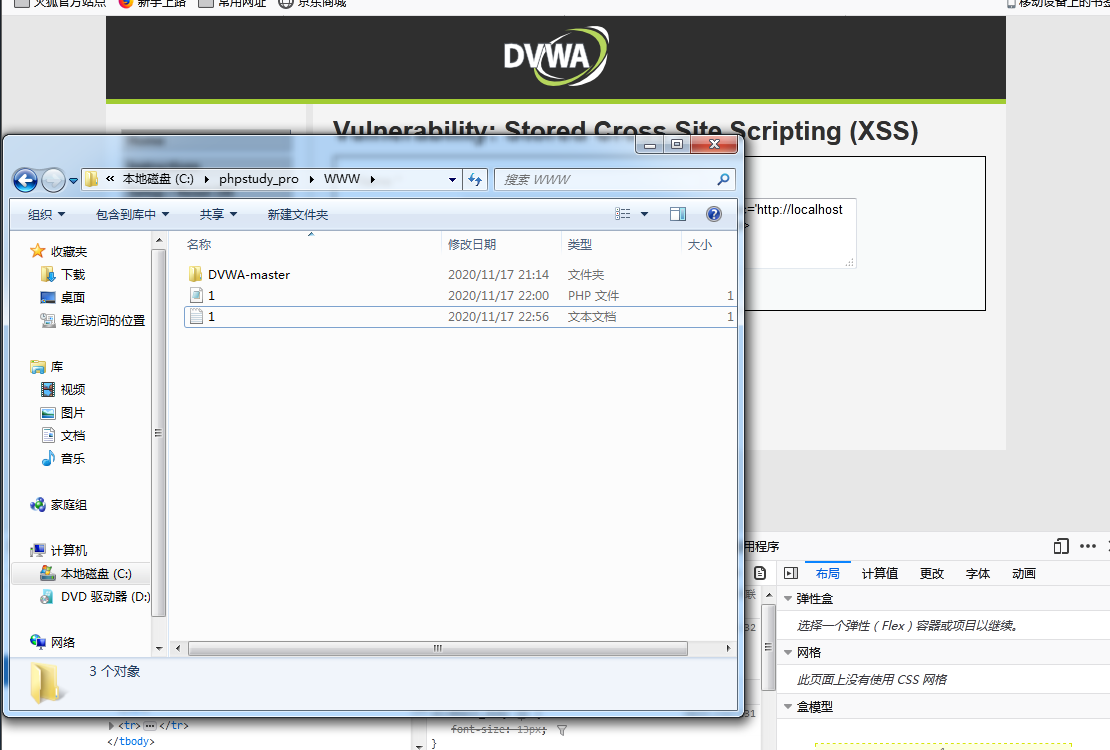Open the 包含到库中 menu
Screen dimensions: 1110x750
click(132, 215)
